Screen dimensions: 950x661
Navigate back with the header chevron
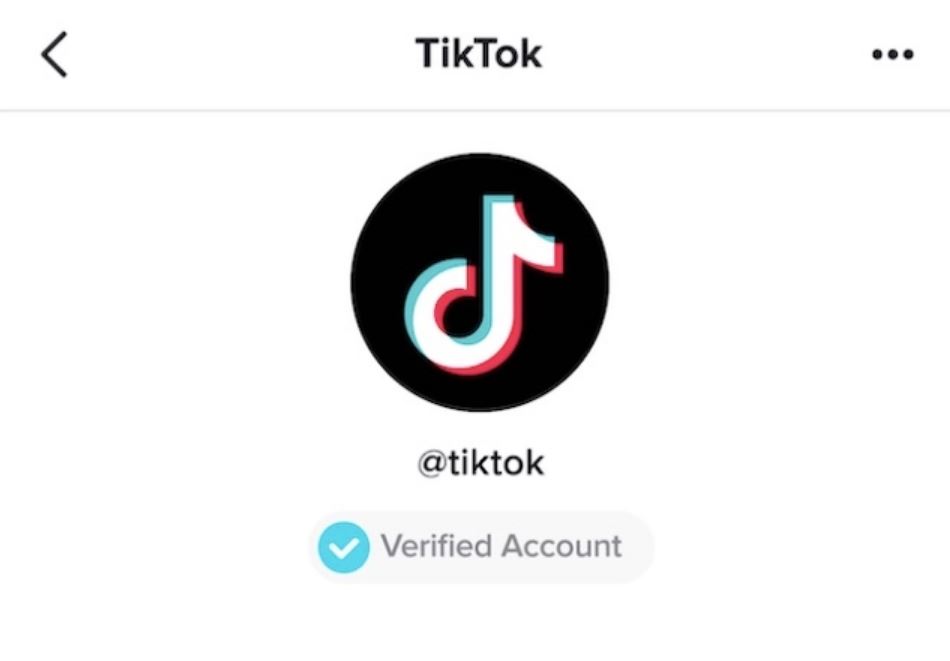pyautogui.click(x=54, y=55)
